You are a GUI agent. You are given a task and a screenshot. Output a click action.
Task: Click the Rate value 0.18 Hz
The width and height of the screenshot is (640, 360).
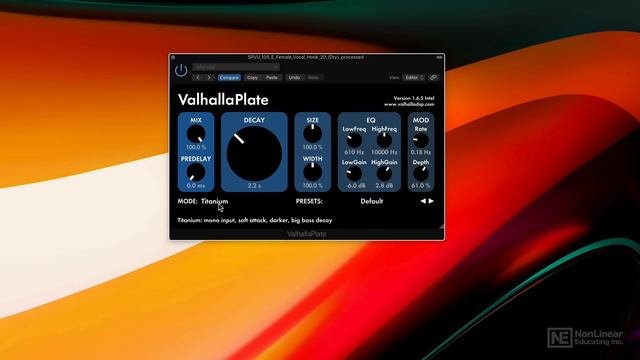pyautogui.click(x=421, y=152)
